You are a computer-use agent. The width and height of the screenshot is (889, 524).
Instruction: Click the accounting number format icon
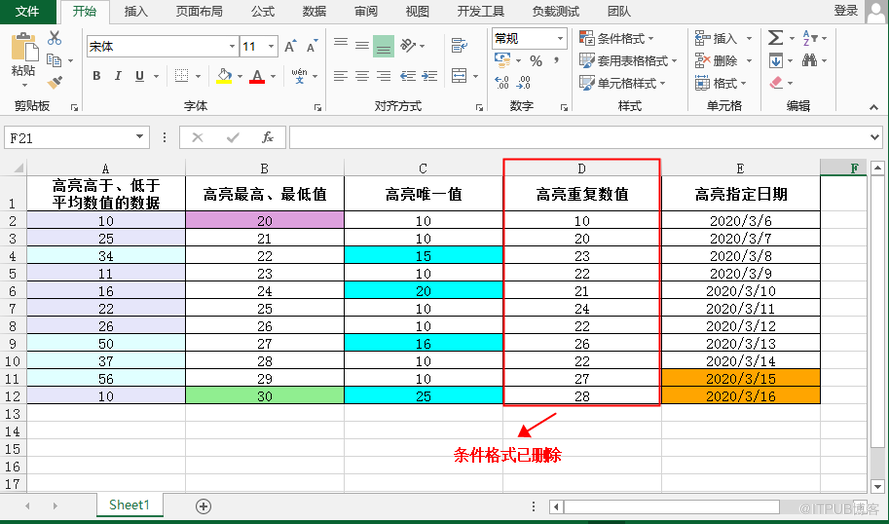[502, 60]
